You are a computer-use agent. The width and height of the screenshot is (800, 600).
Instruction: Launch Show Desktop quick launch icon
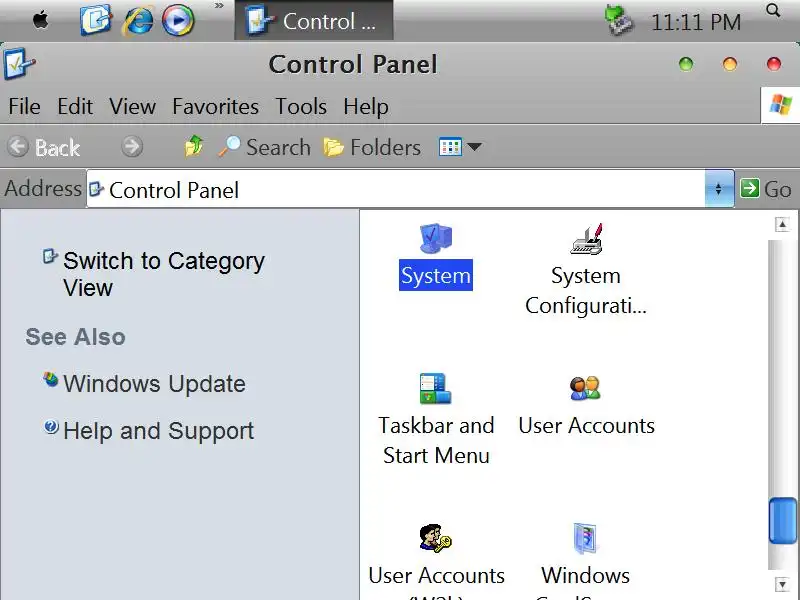(96, 20)
